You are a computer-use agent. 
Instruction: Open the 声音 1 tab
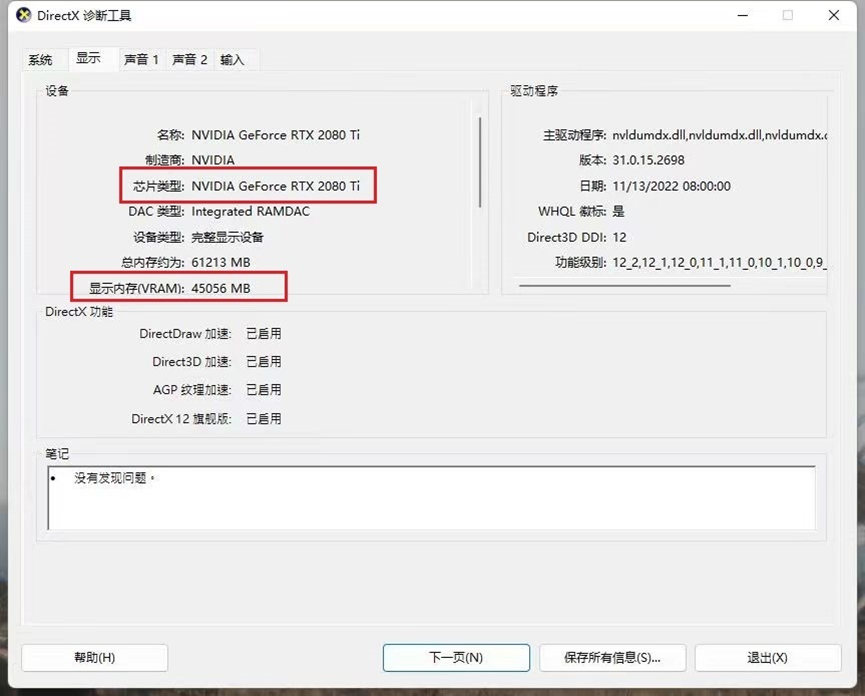141,60
